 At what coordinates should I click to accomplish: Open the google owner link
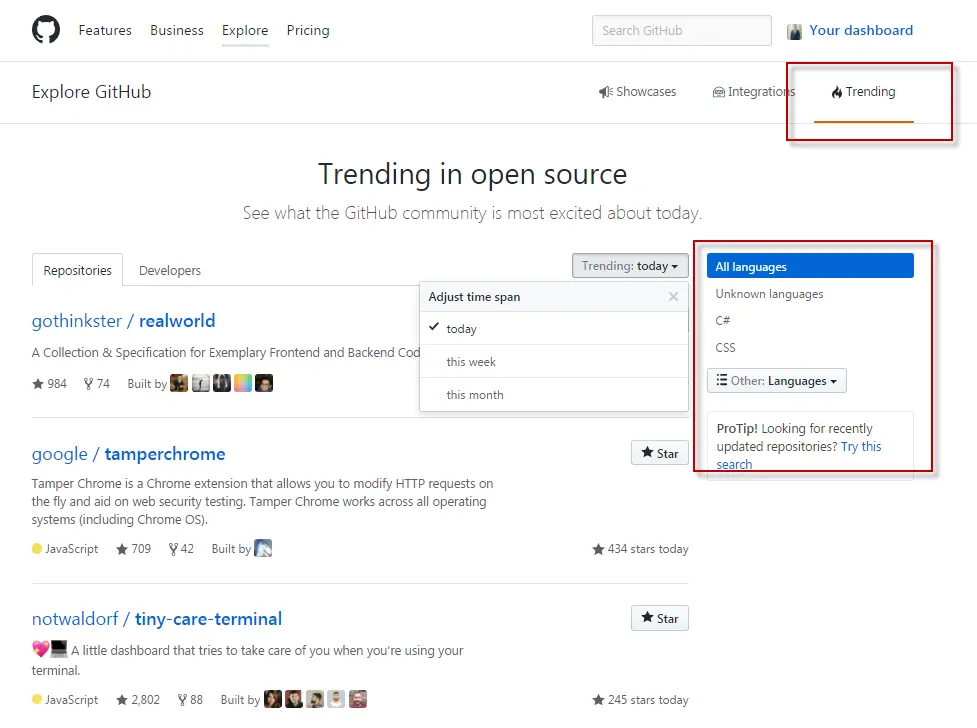[60, 454]
